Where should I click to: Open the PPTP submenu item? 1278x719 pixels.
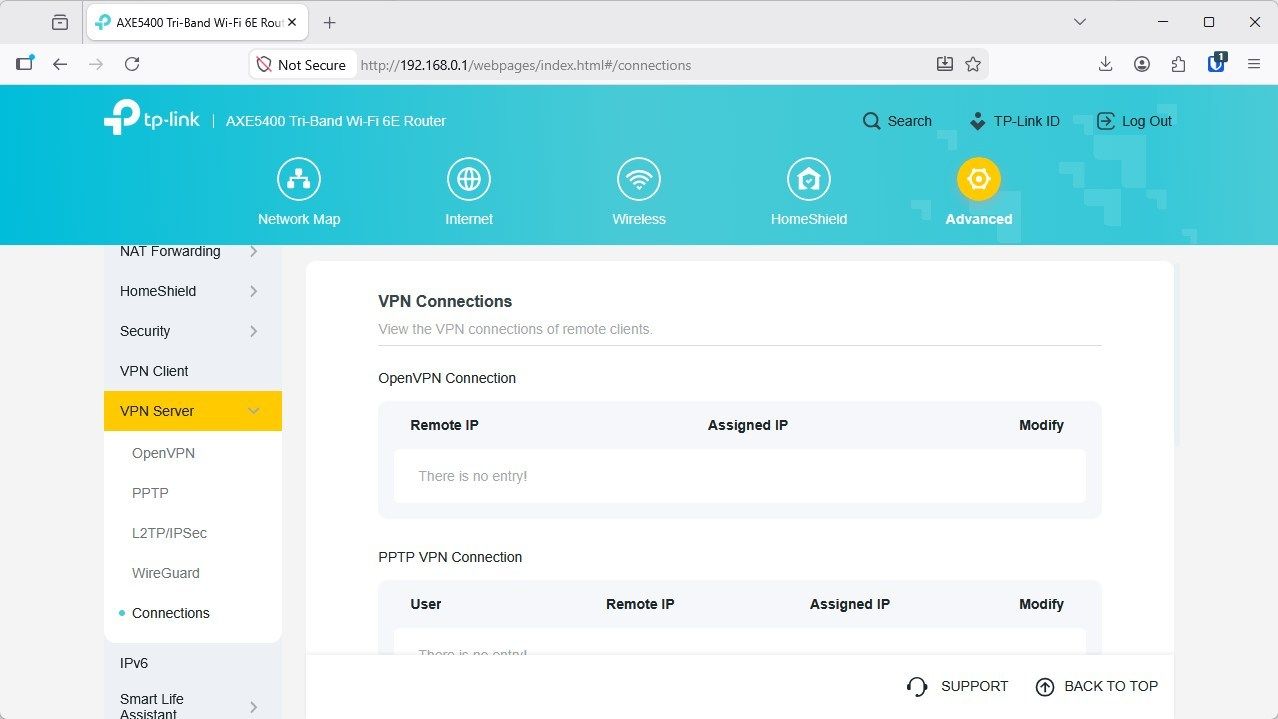pyautogui.click(x=150, y=493)
